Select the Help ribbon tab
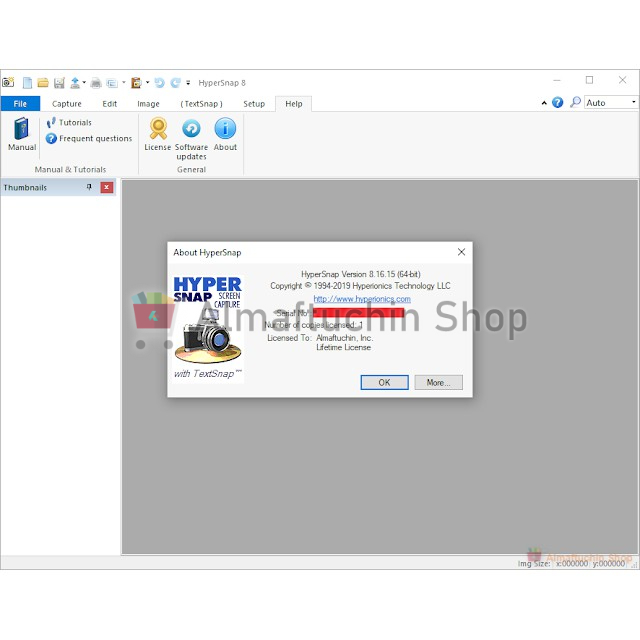This screenshot has height=640, width=640. point(293,104)
